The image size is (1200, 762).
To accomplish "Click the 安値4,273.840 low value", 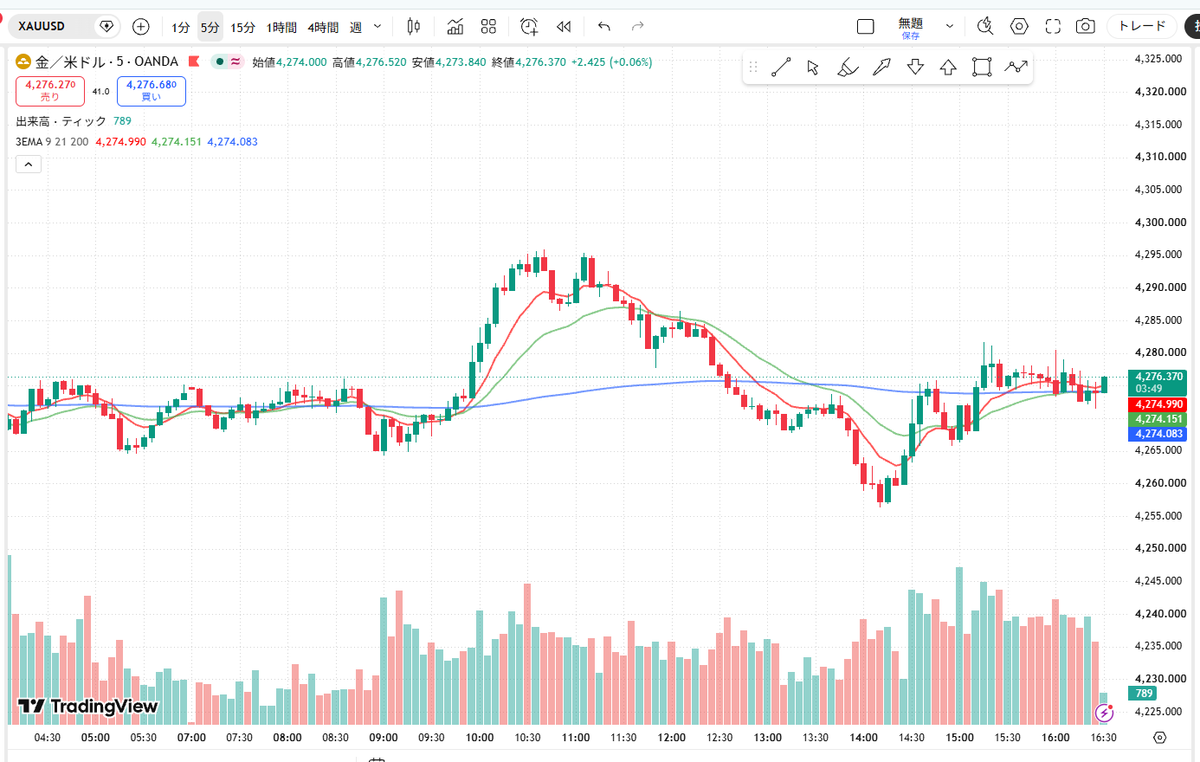I will tap(449, 62).
